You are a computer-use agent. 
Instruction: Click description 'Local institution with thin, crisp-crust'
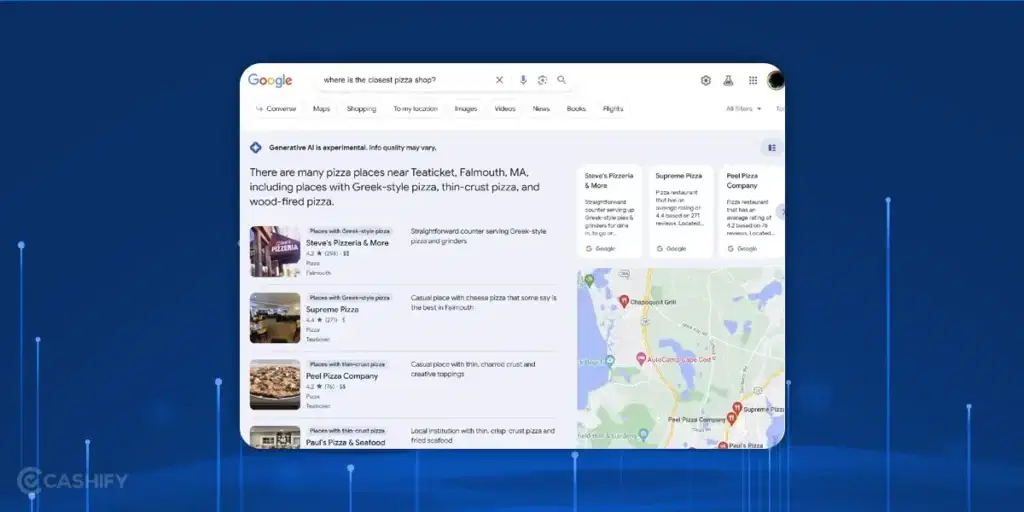pos(483,436)
